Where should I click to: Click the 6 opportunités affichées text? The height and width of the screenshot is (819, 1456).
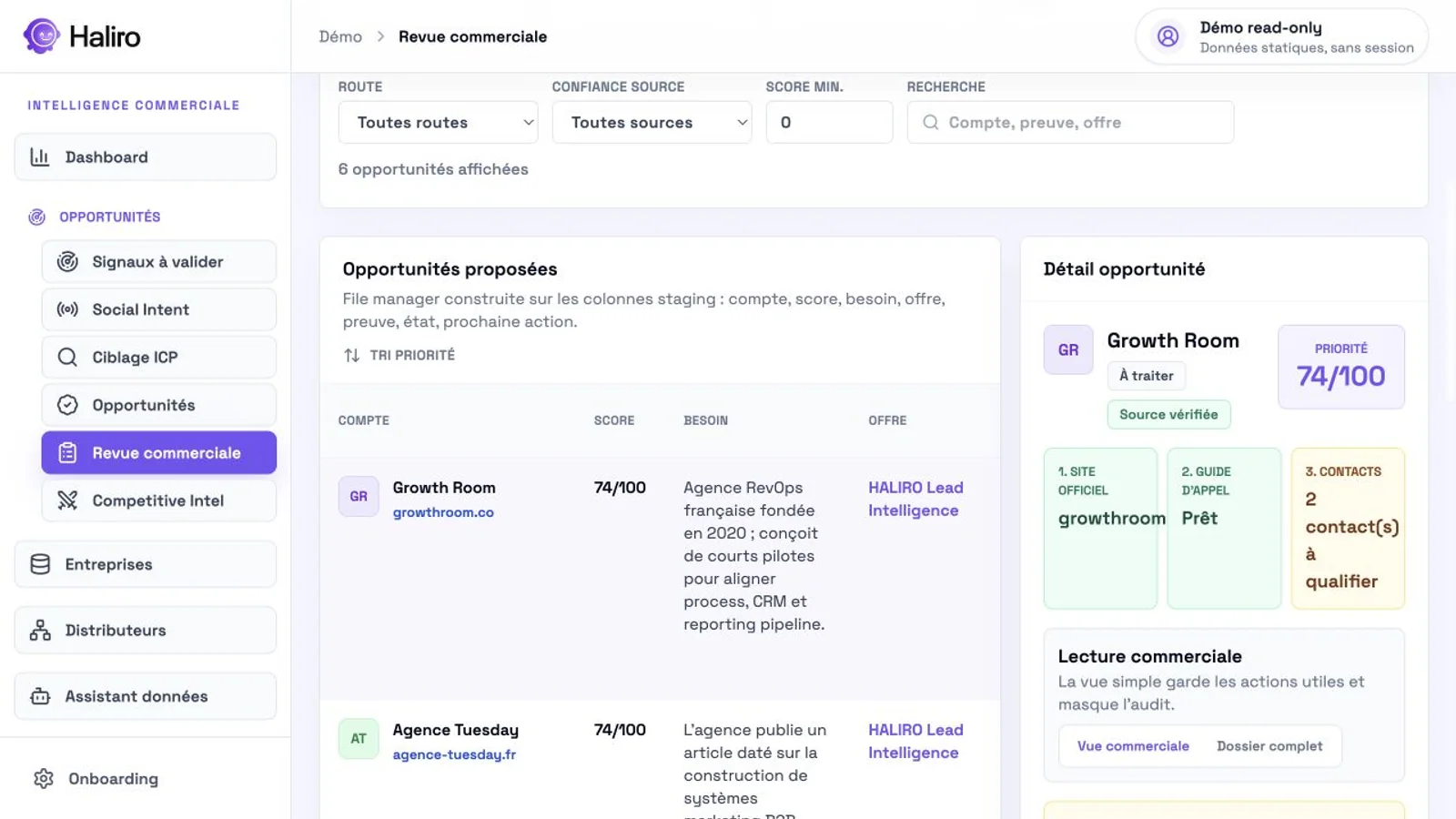433,169
